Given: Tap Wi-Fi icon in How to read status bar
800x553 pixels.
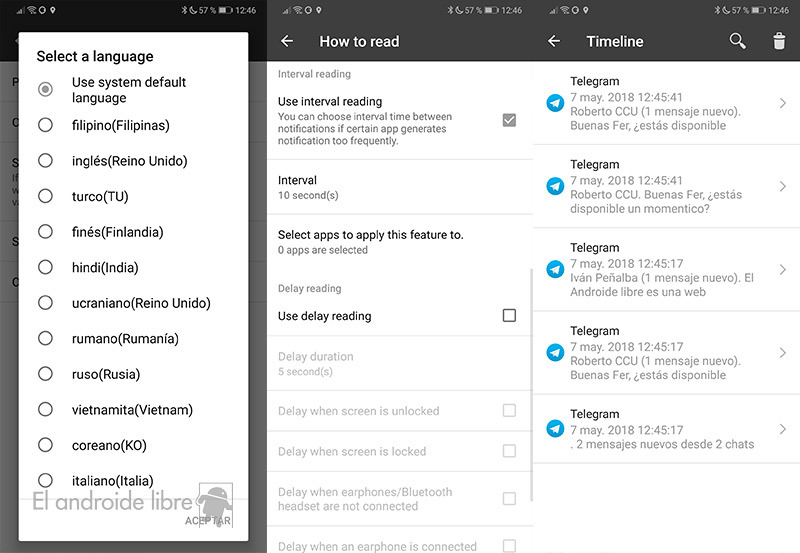Looking at the screenshot, I should (297, 10).
